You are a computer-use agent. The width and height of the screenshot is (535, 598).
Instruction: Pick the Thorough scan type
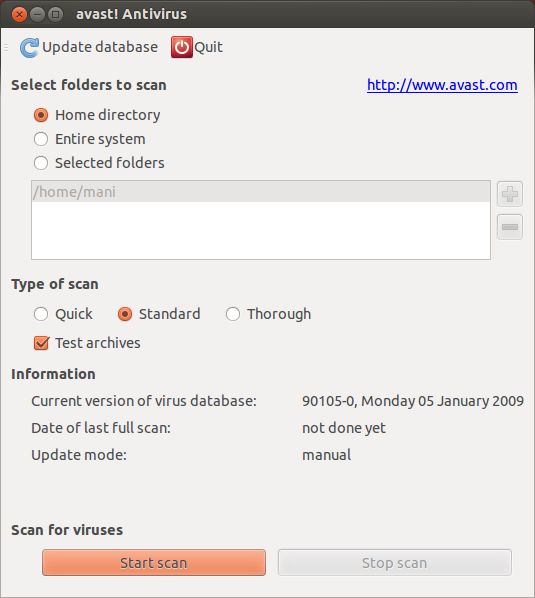click(x=233, y=314)
